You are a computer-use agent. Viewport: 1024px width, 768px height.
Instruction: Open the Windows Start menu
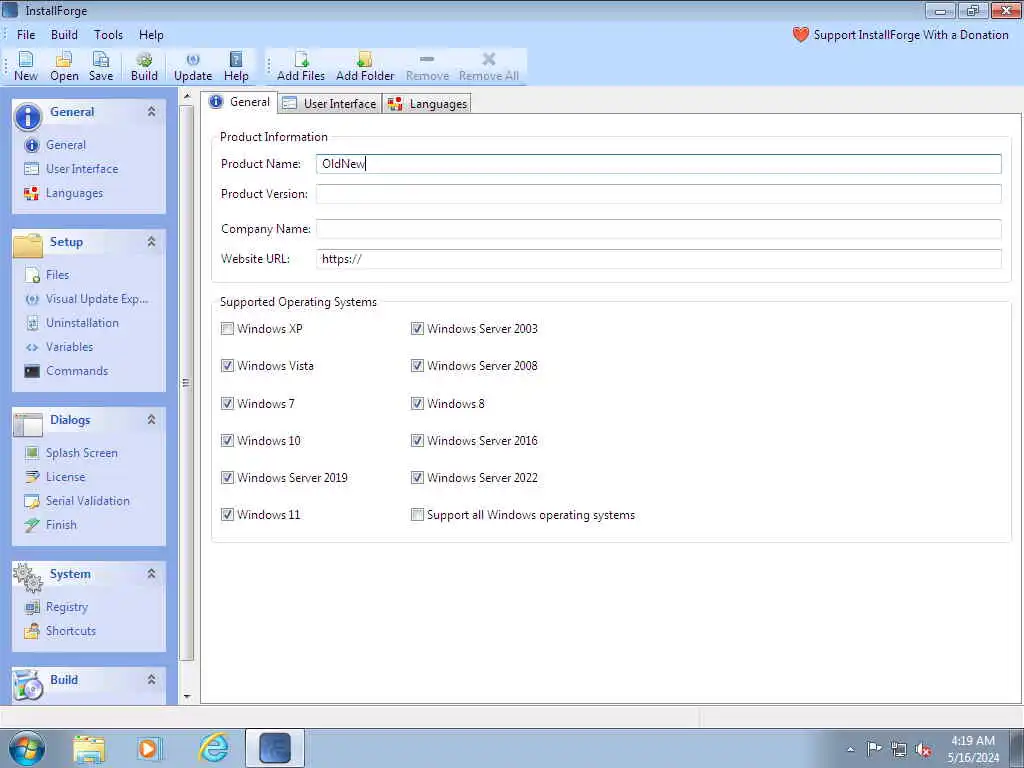(x=27, y=748)
